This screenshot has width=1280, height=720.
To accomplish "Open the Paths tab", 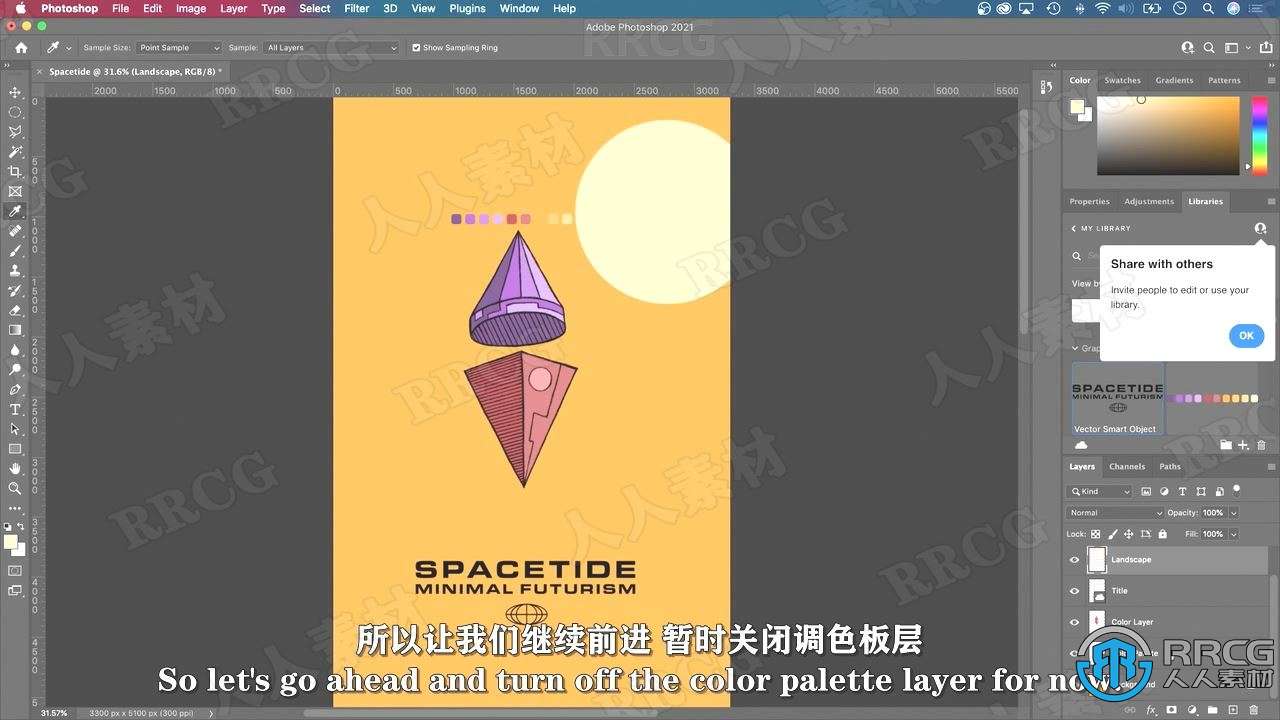I will tap(1170, 466).
